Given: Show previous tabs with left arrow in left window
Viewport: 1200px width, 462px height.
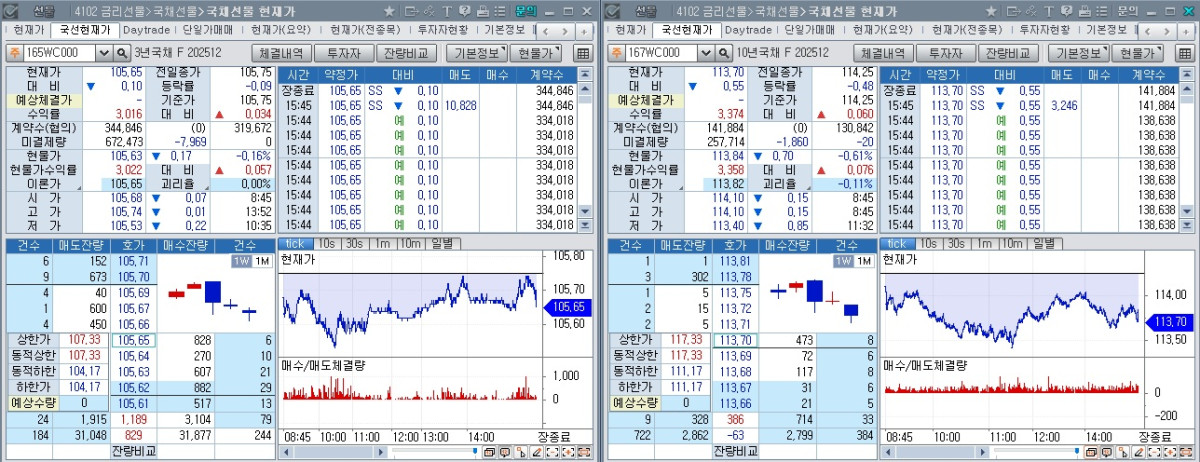Looking at the screenshot, I should tap(545, 31).
